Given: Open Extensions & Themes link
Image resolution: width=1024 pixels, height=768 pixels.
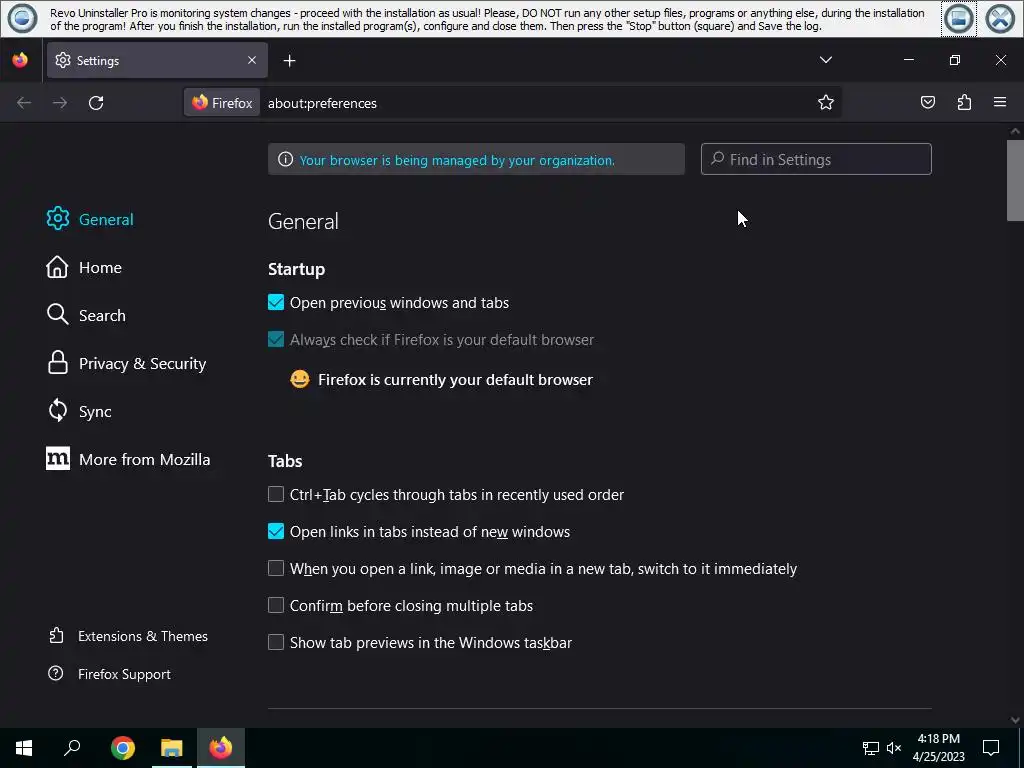Looking at the screenshot, I should [128, 636].
